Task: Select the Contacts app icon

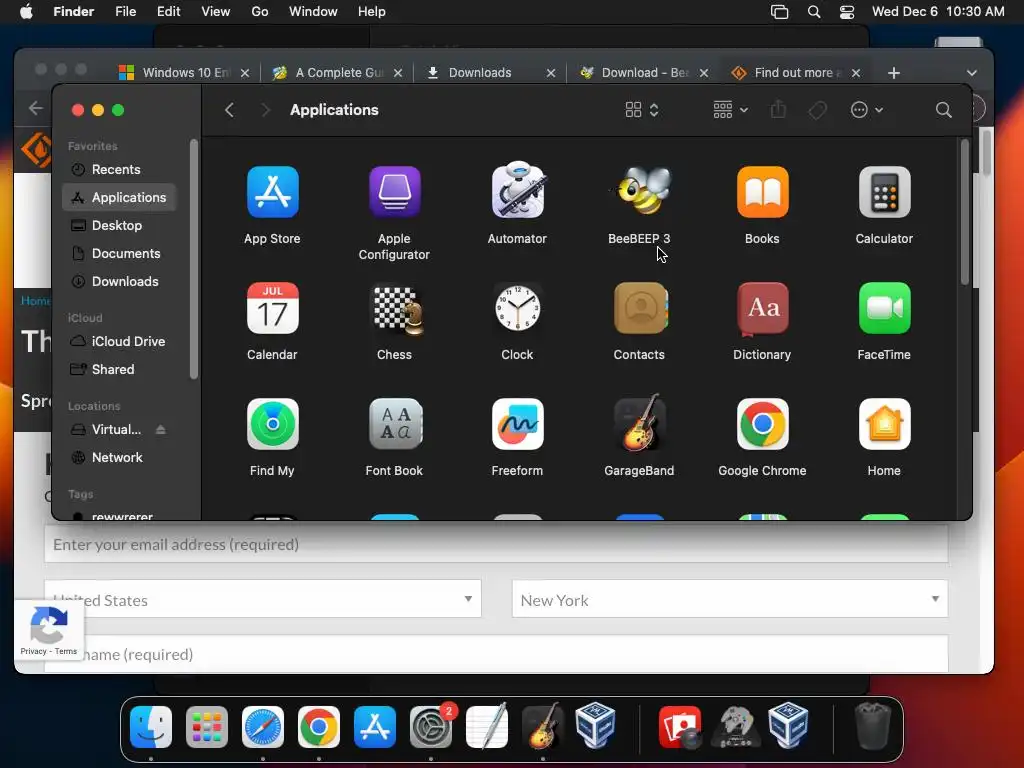Action: (x=640, y=308)
